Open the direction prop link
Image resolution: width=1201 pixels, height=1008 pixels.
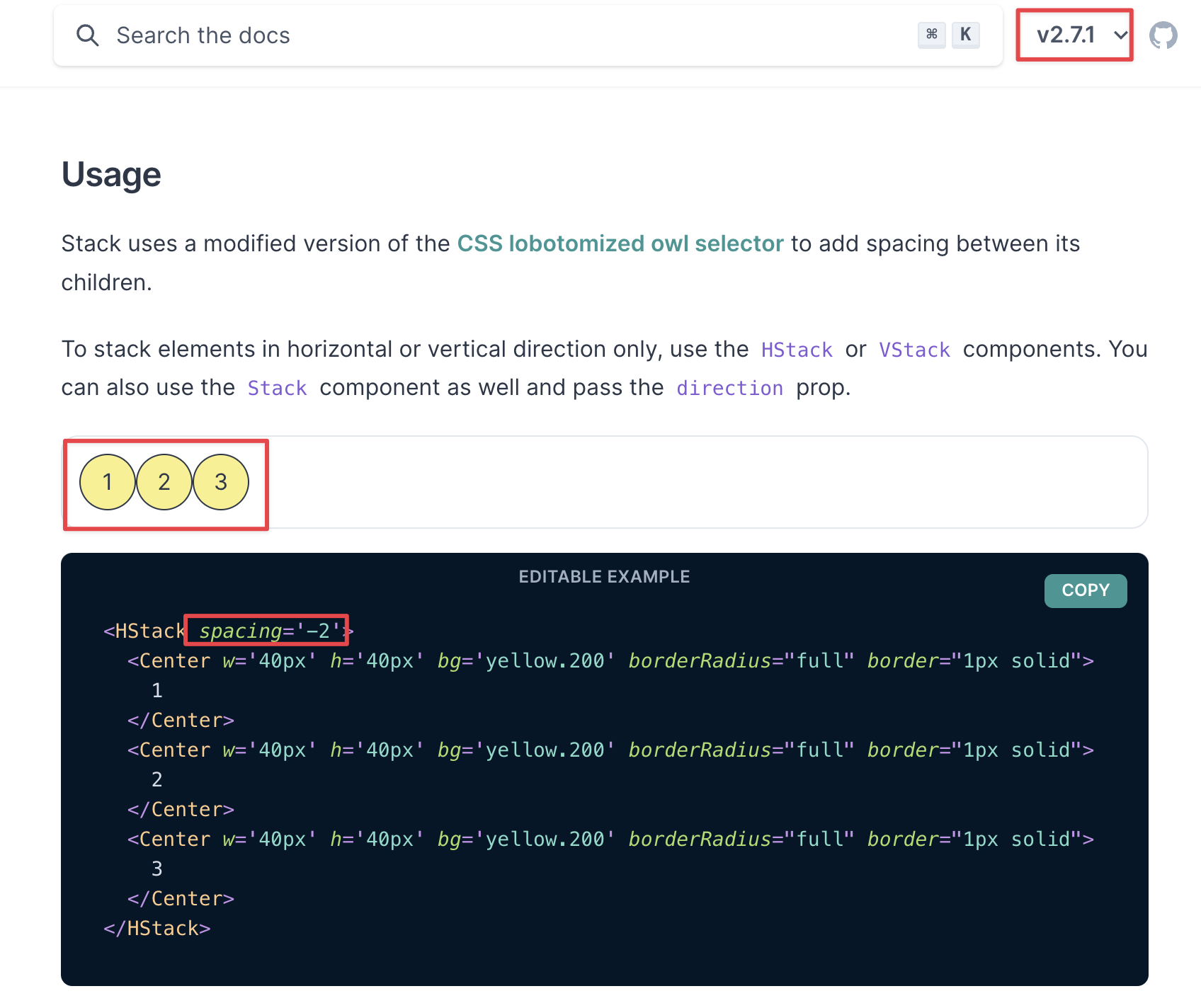(729, 387)
